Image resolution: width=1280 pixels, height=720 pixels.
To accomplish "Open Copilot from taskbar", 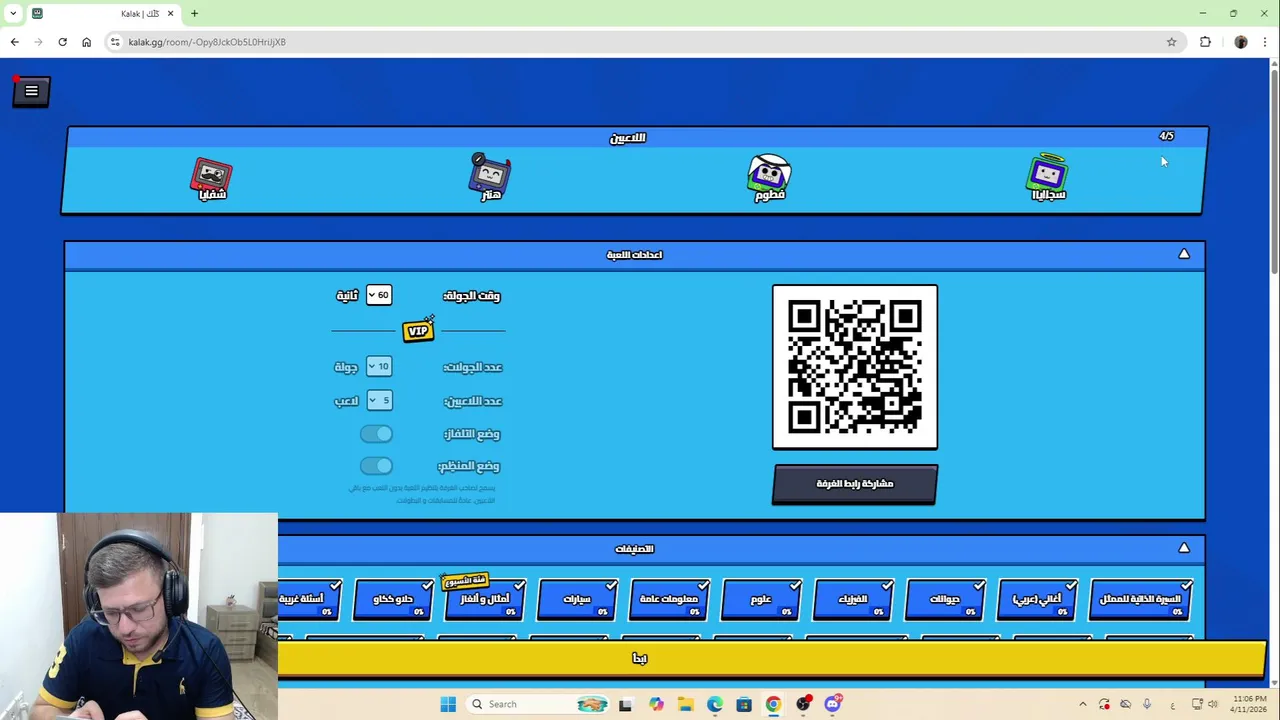I will (656, 704).
